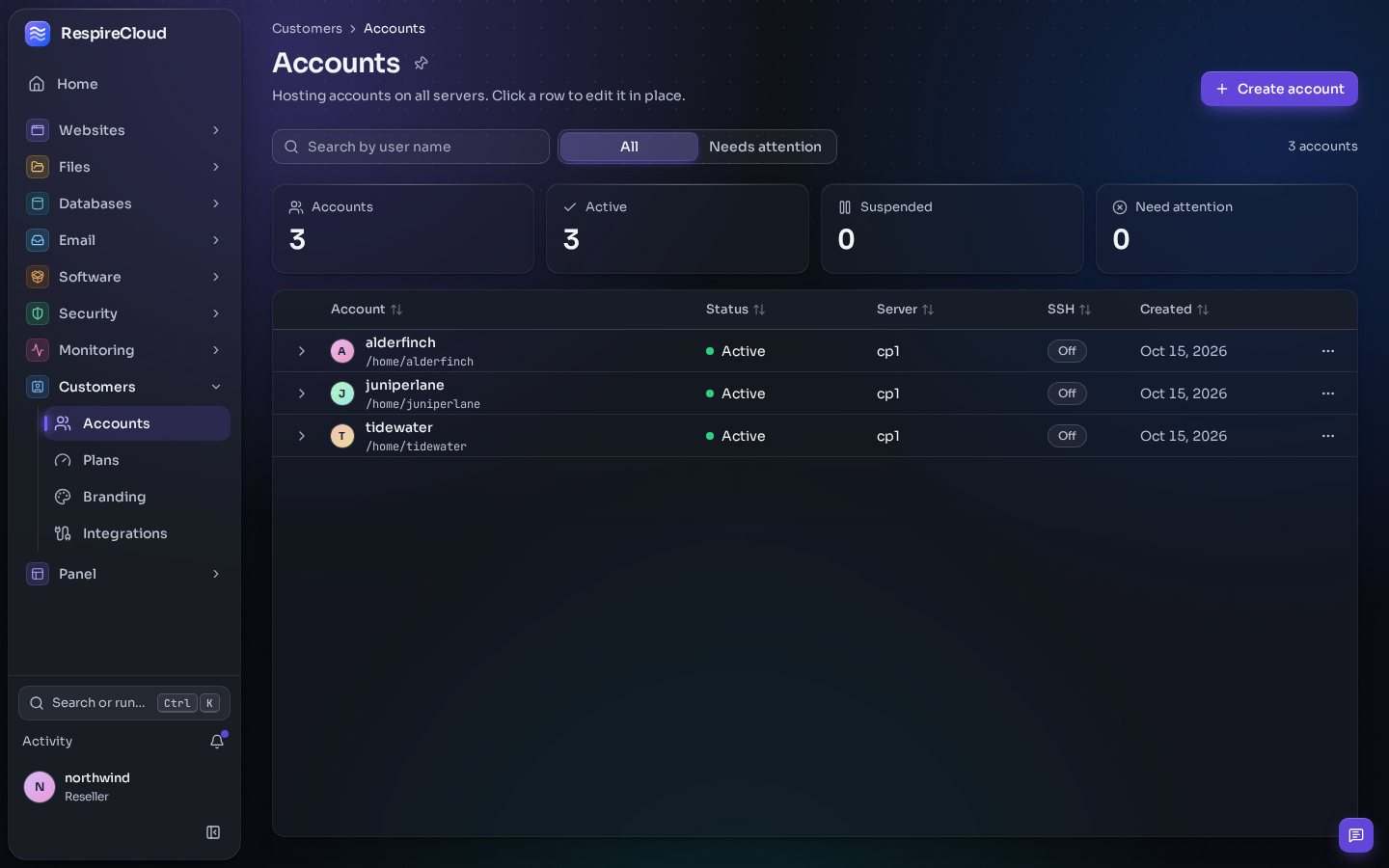Click the Create account button
The width and height of the screenshot is (1389, 868).
(x=1279, y=89)
